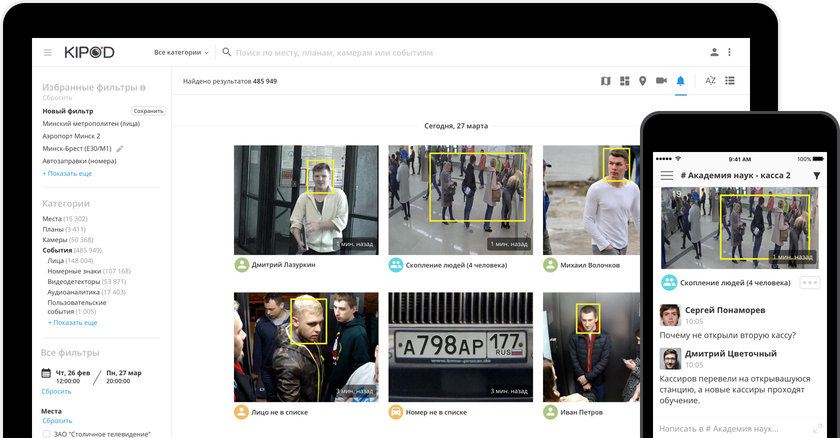
Task: Open the A798AP license plate thumbnail
Action: (x=460, y=346)
